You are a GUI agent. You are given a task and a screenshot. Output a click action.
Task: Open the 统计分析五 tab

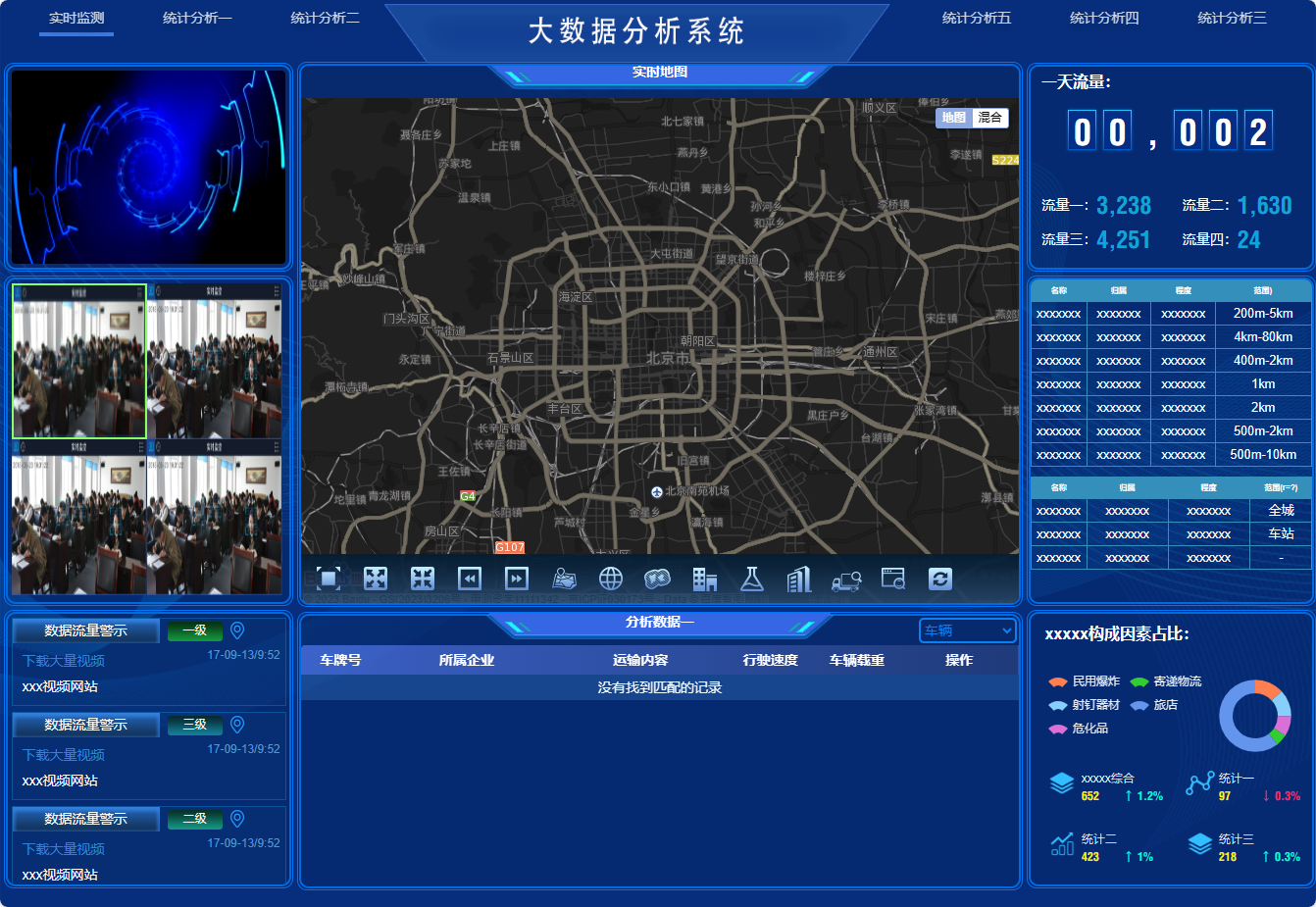[x=976, y=19]
